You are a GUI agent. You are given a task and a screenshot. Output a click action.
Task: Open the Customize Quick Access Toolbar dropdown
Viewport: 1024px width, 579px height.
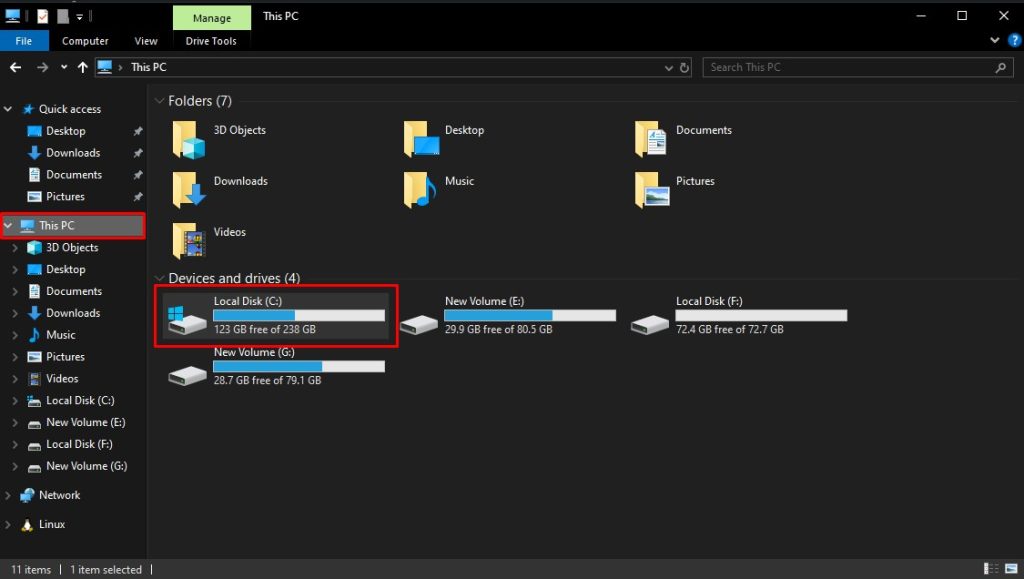pos(77,16)
